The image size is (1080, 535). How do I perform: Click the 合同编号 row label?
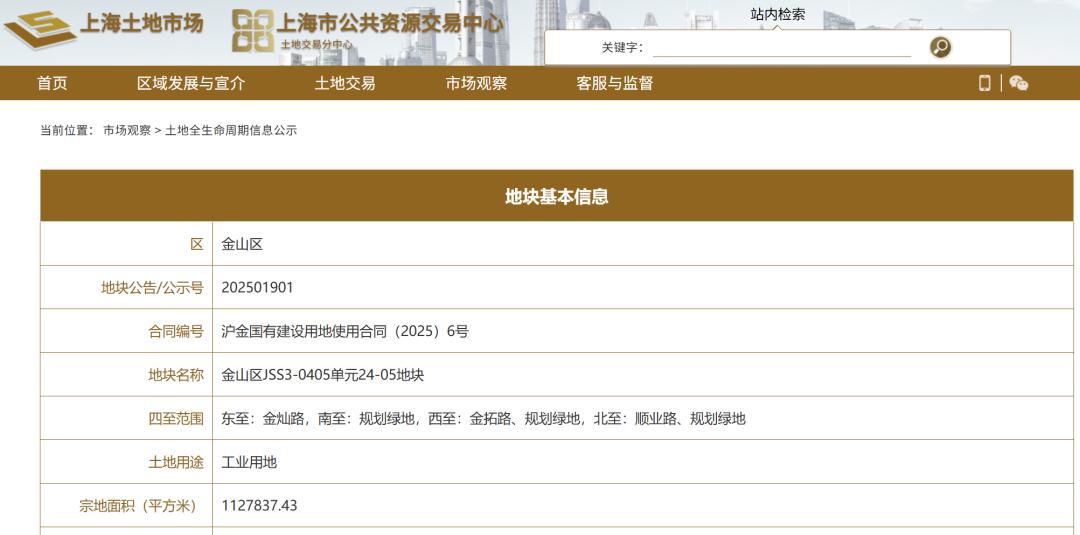tap(176, 331)
